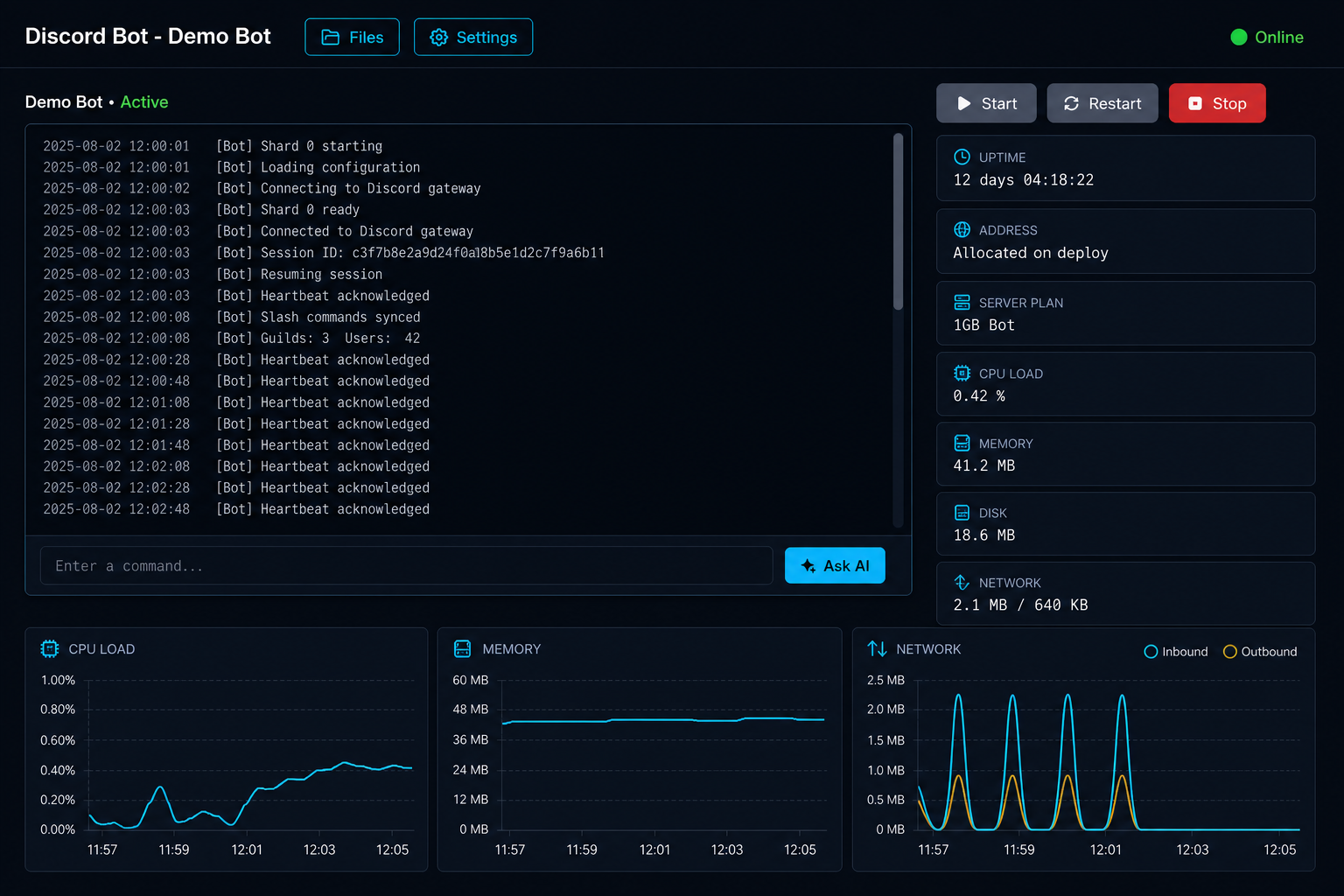Screen dimensions: 1344x896
Task: Click the 'UPTIME' card label
Action: [1002, 157]
